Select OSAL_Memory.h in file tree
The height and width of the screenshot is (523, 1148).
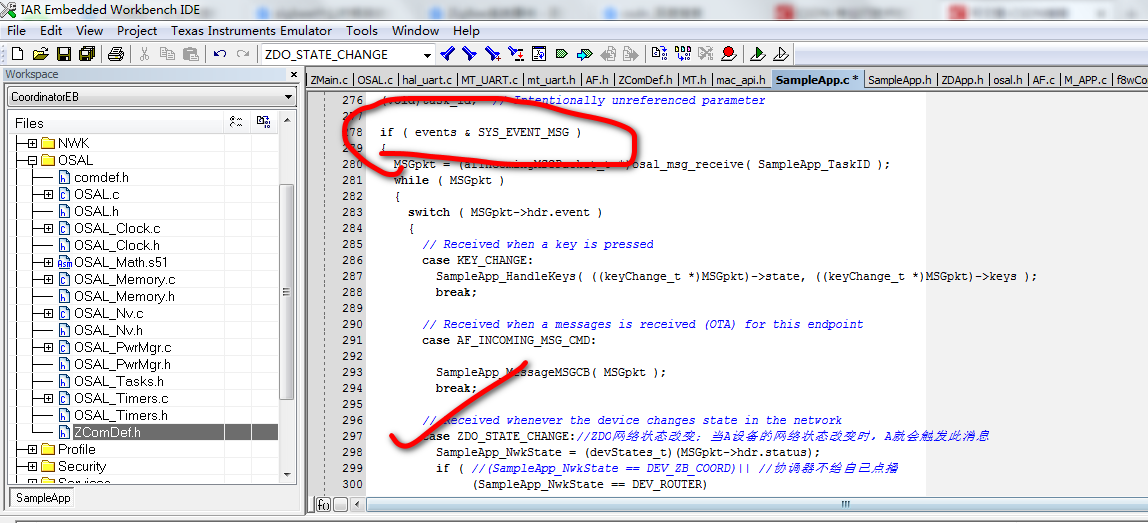(124, 297)
